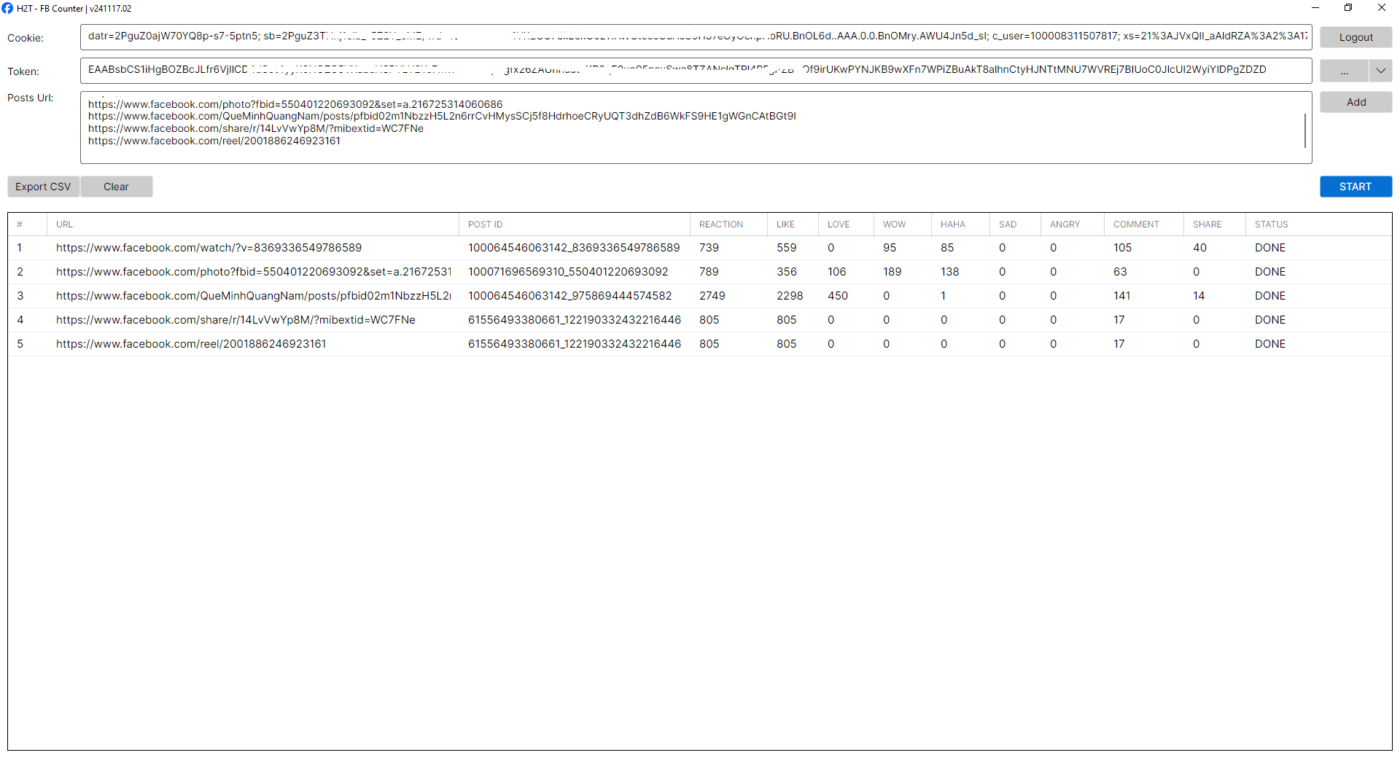
Task: Click Export CSV button
Action: click(43, 187)
